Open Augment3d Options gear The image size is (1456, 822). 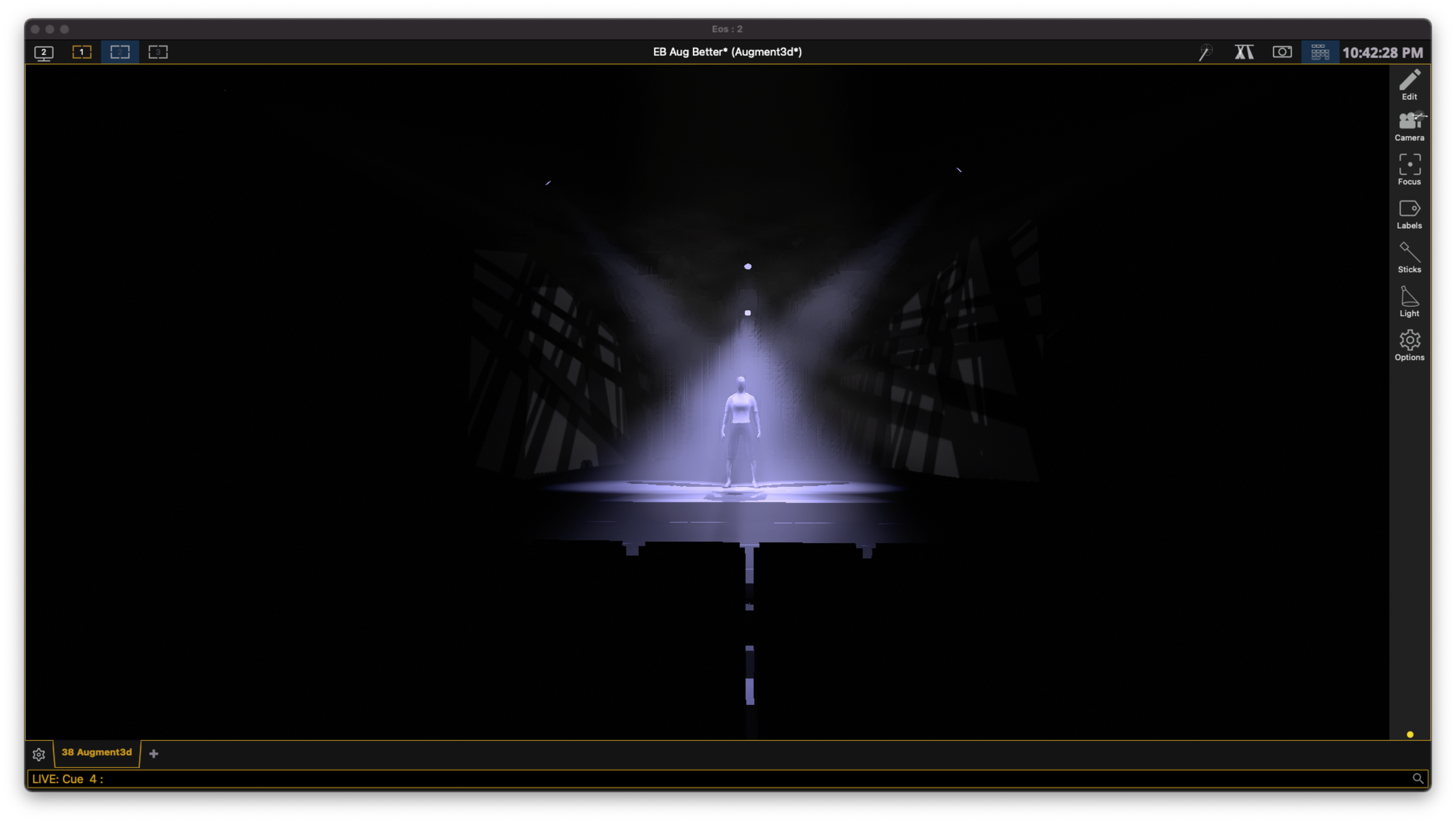1409,345
